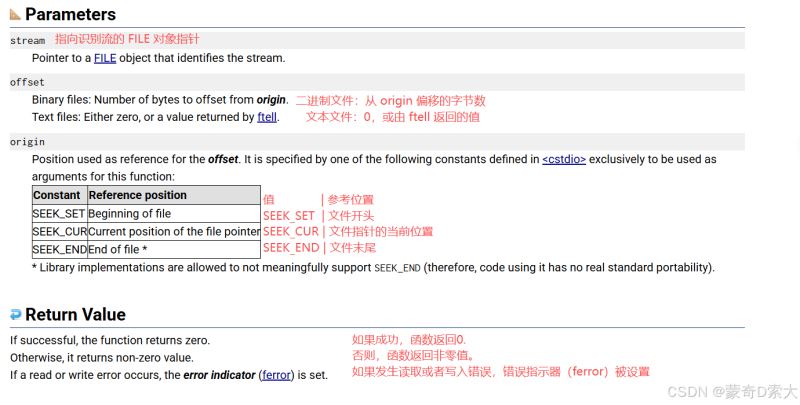Image resolution: width=800 pixels, height=405 pixels.
Task: Click the 'offset' parameter name
Action: click(x=27, y=82)
